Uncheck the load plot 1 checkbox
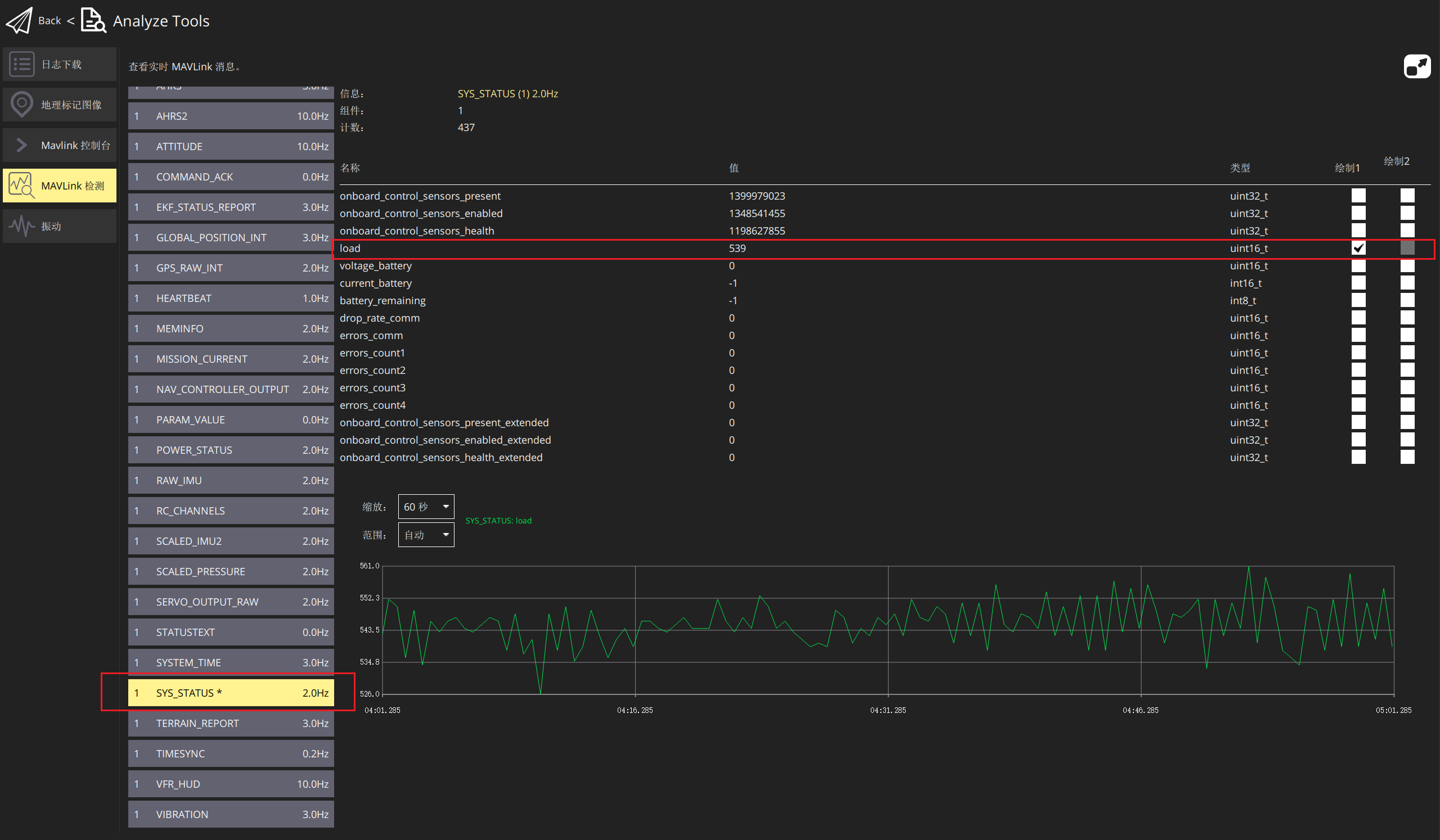 tap(1358, 249)
